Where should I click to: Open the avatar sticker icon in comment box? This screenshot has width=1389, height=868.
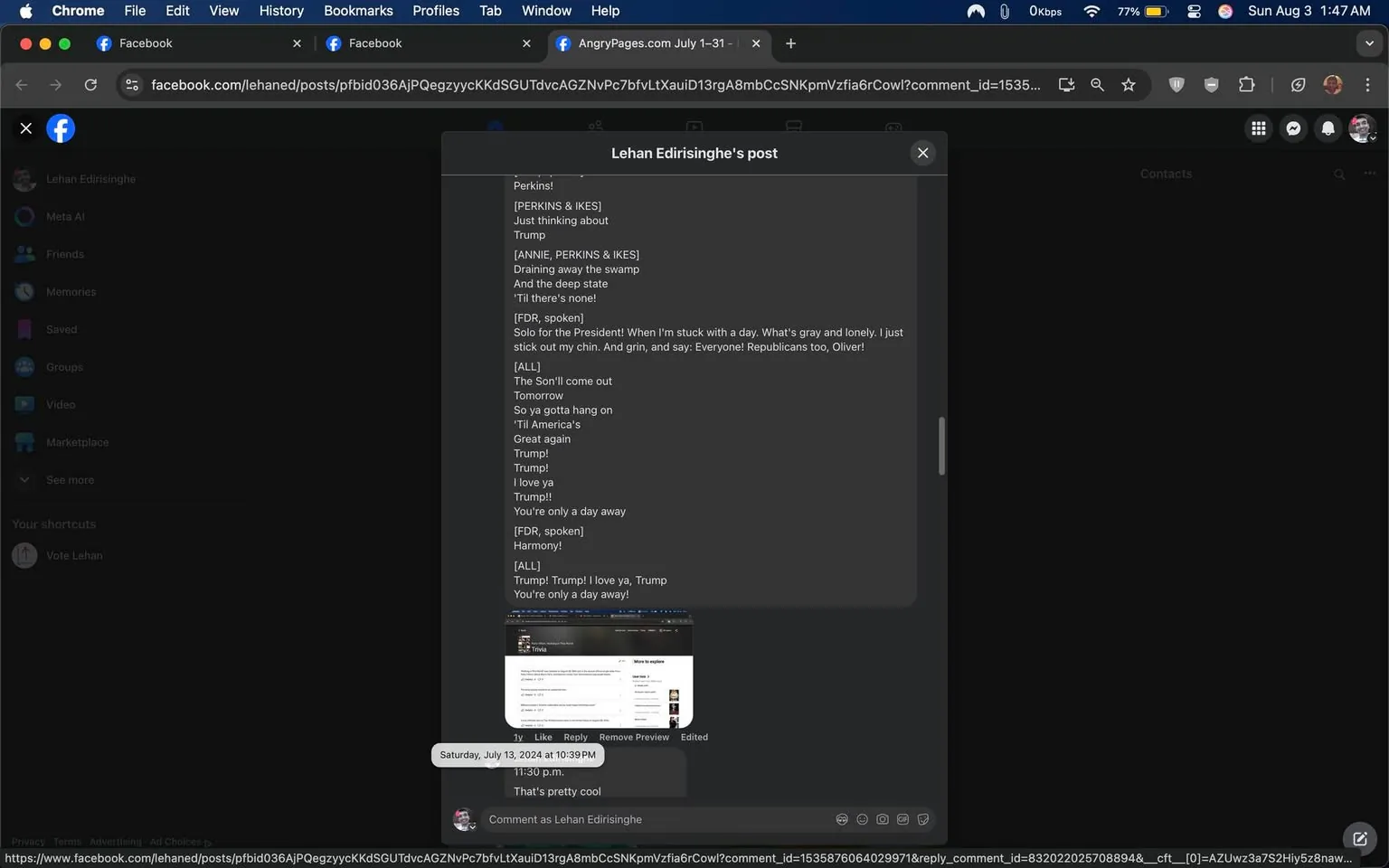click(x=840, y=819)
